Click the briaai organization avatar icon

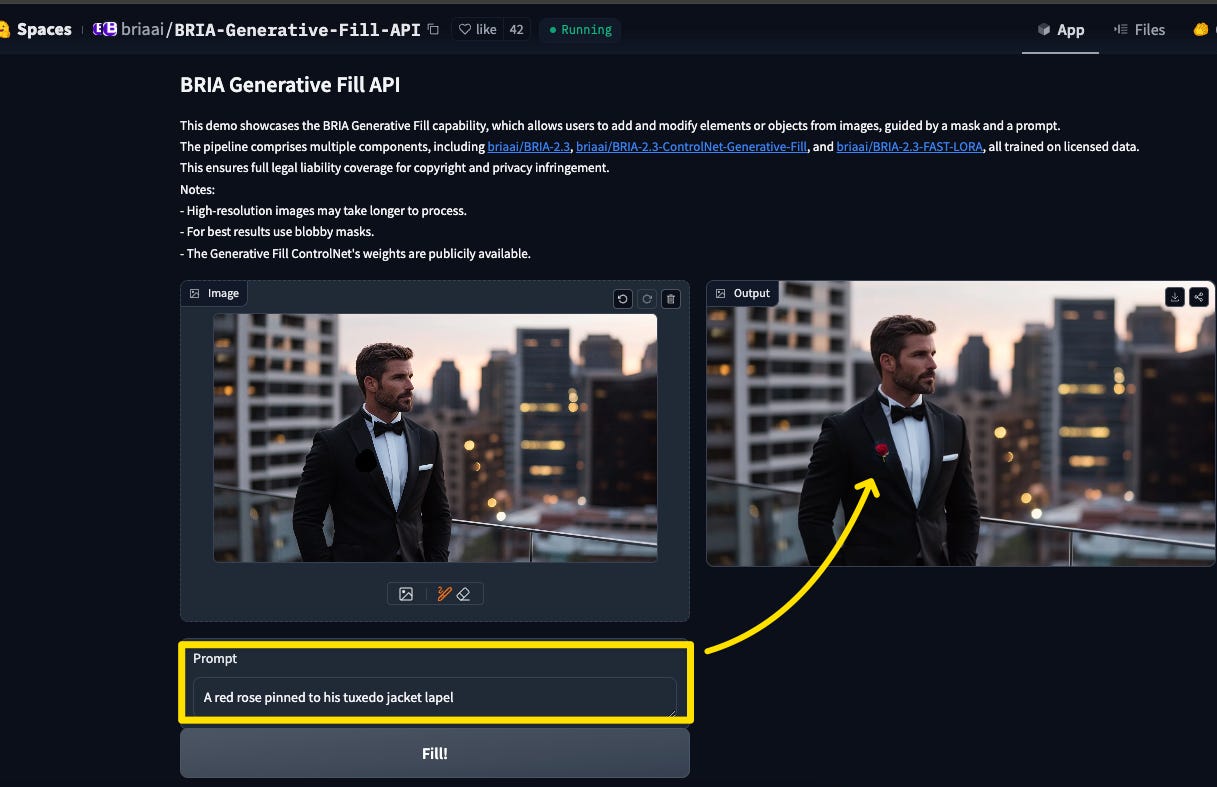click(105, 29)
